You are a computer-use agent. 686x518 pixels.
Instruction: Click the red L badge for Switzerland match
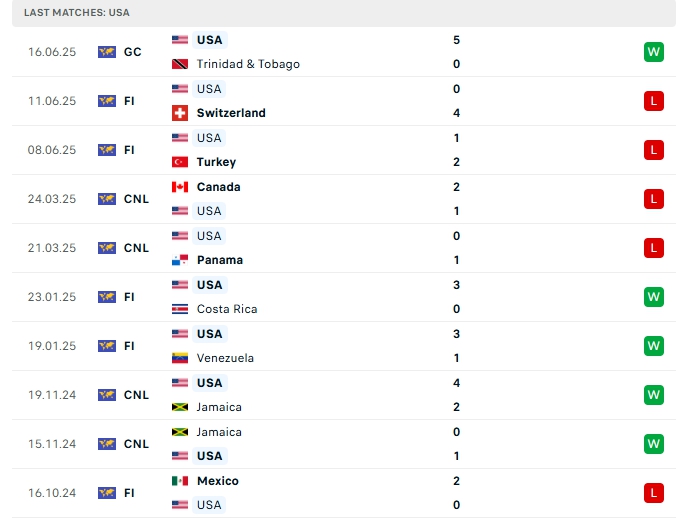[x=654, y=101]
